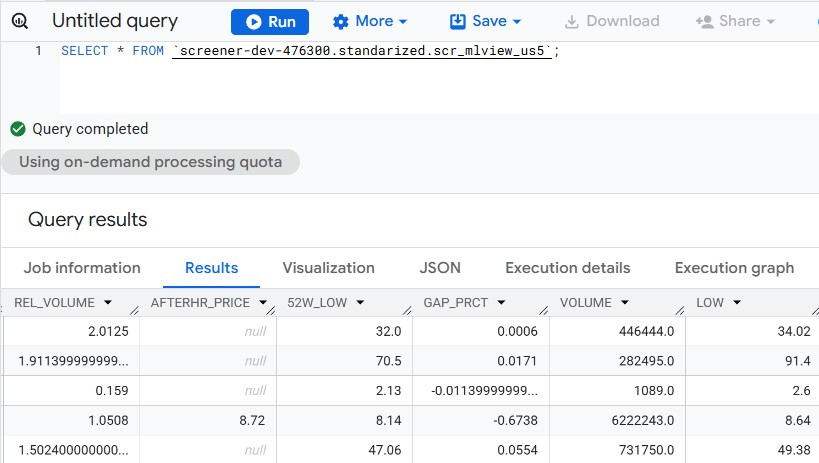Click AFTERHR_PRICE column resize handle icon

pos(271,310)
